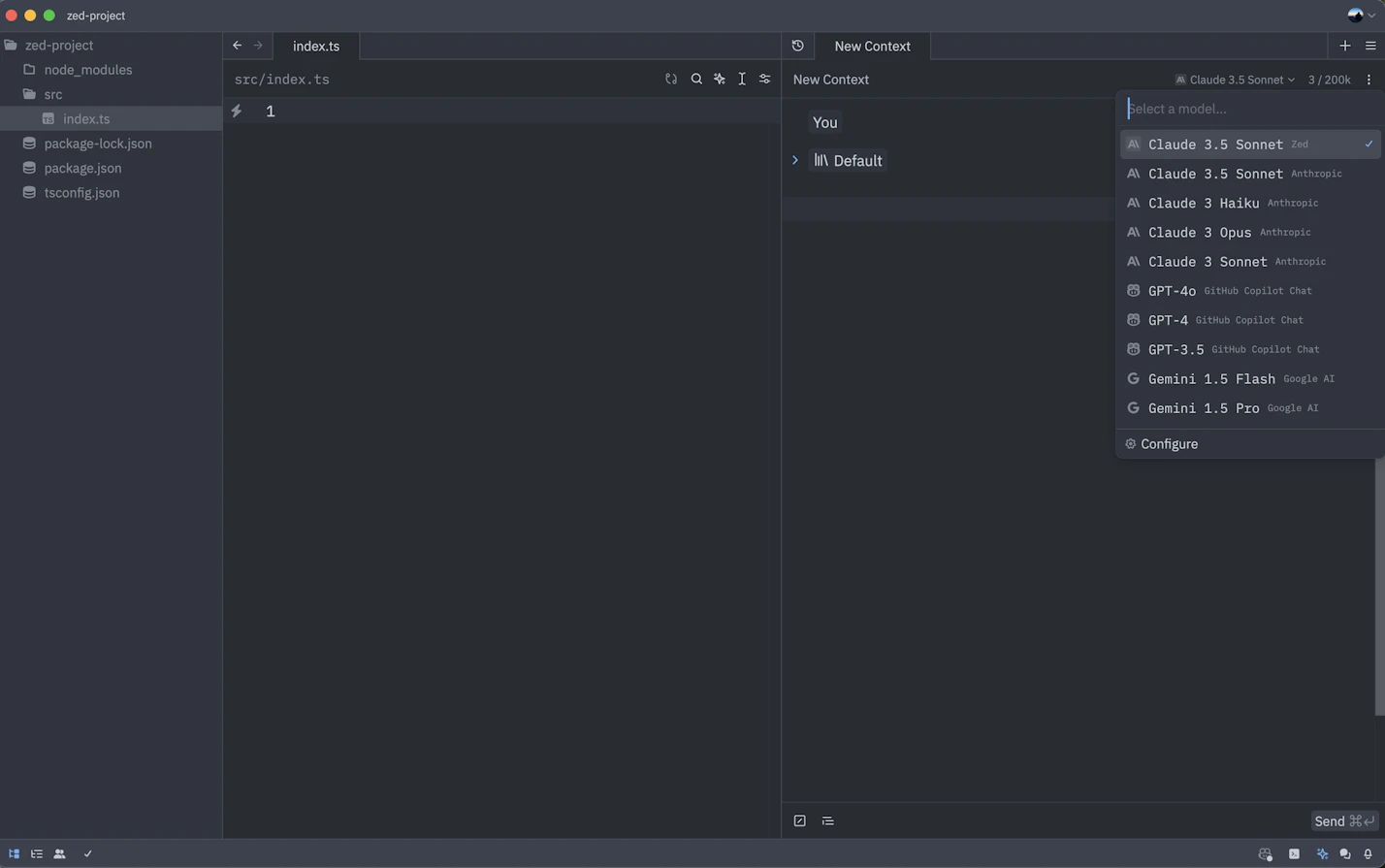Image resolution: width=1385 pixels, height=868 pixels.
Task: Click the plus icon for new context
Action: click(1344, 46)
